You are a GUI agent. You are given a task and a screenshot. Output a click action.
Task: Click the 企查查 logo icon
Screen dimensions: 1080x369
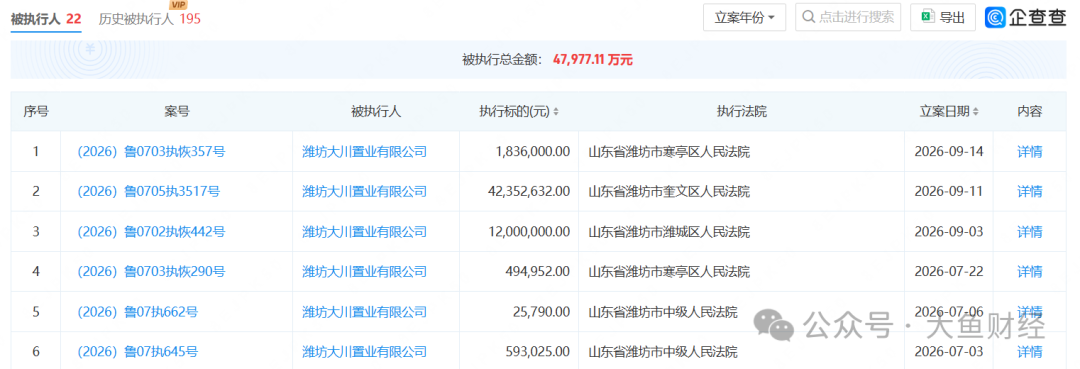click(996, 18)
